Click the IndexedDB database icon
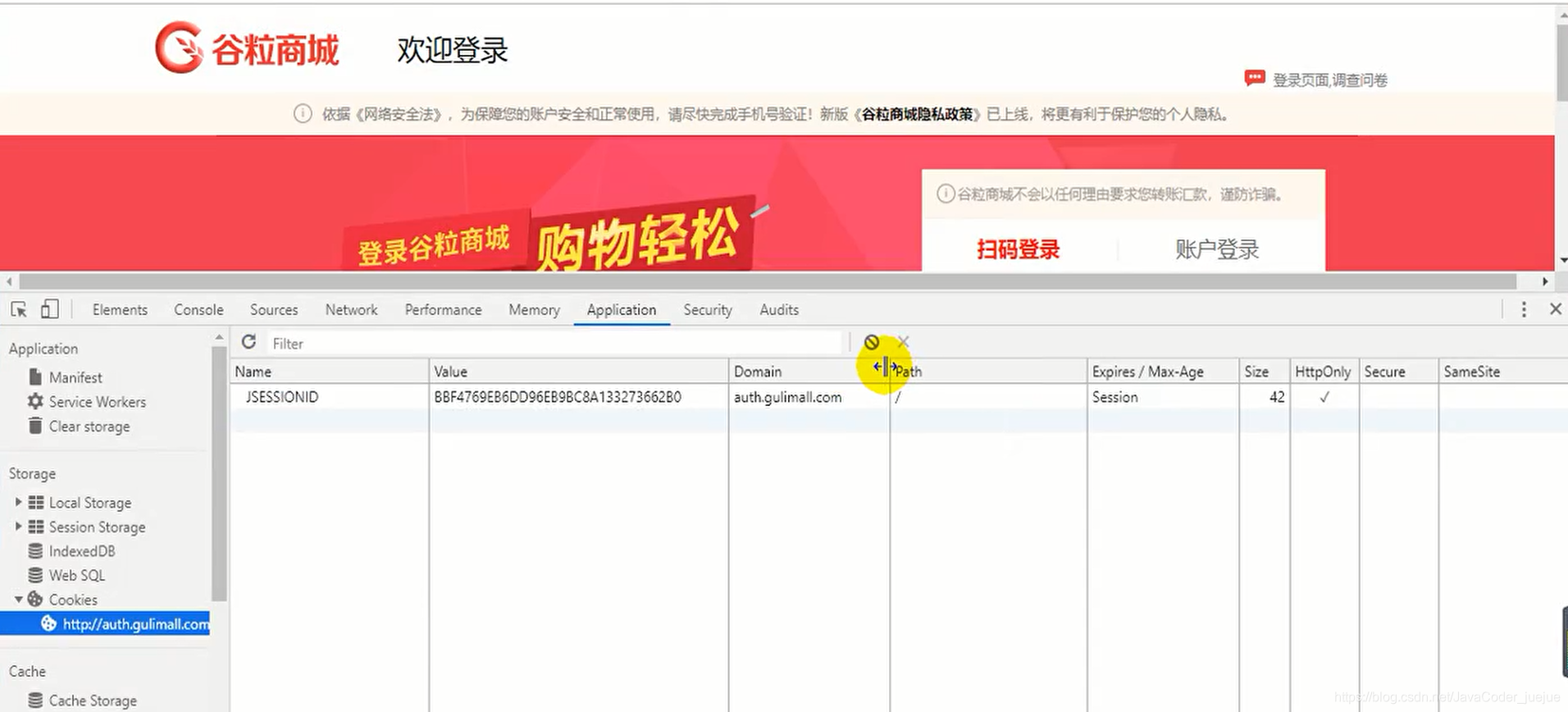Screen dimensions: 1568x712 click(x=35, y=551)
